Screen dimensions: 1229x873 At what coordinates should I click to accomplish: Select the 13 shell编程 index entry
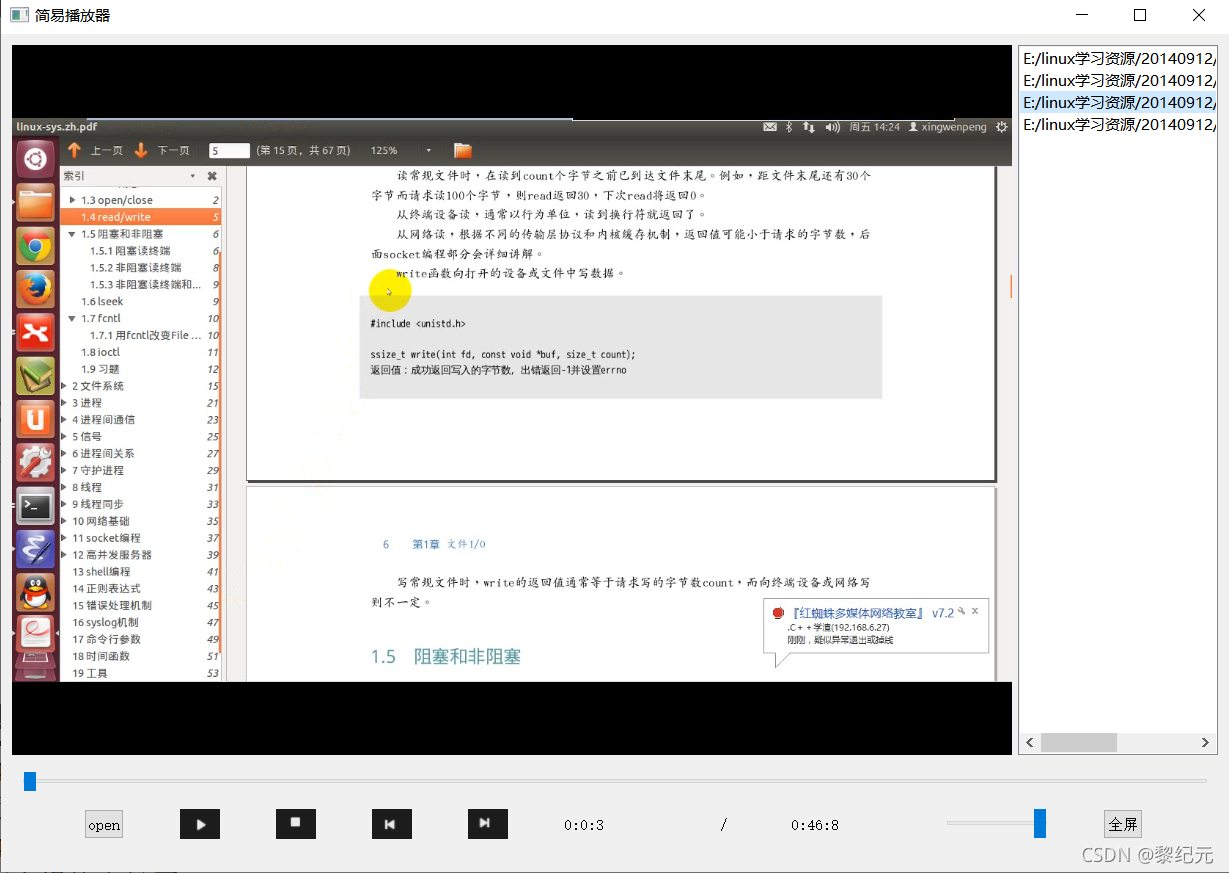(x=101, y=572)
